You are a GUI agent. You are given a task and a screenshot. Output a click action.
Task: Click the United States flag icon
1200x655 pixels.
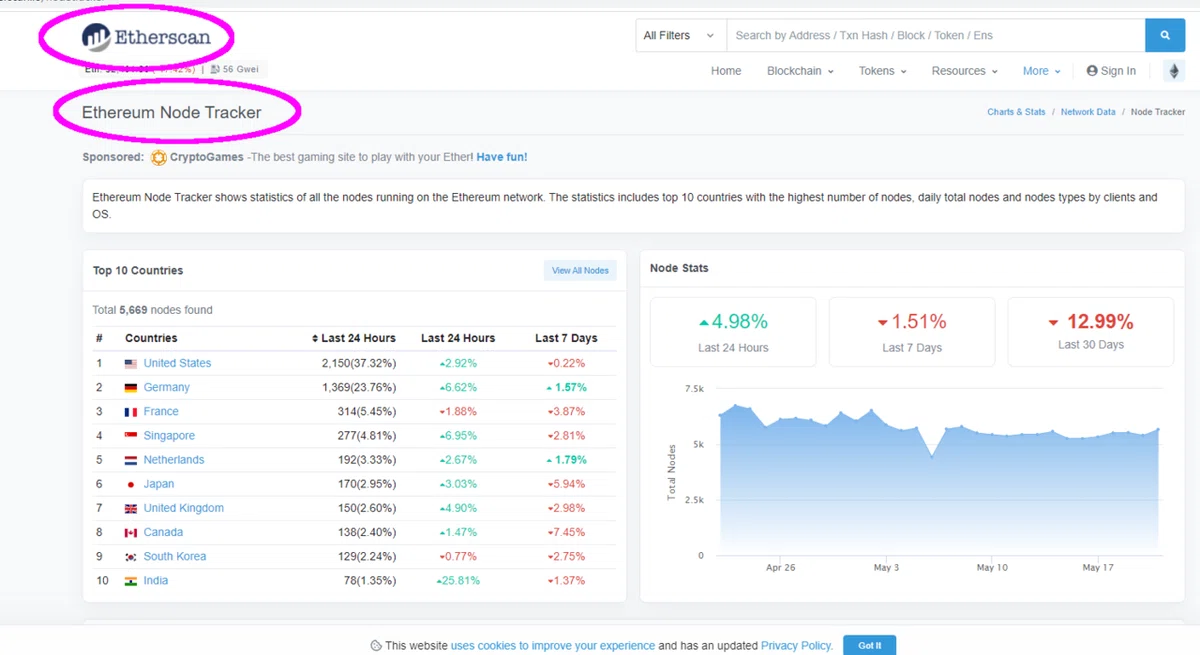(131, 363)
